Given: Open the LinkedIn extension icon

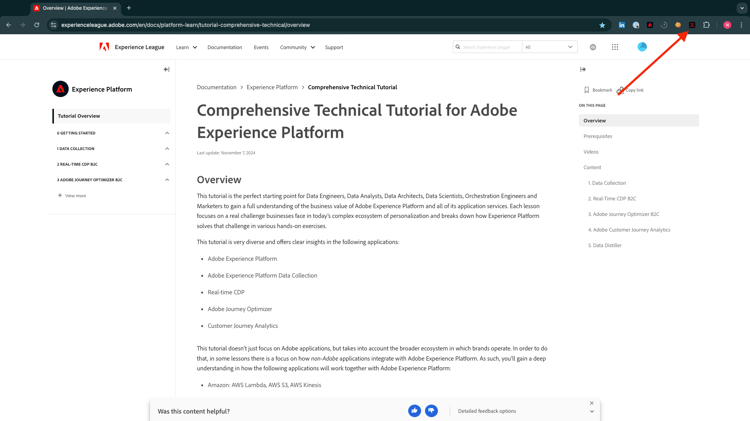Looking at the screenshot, I should coord(621,25).
